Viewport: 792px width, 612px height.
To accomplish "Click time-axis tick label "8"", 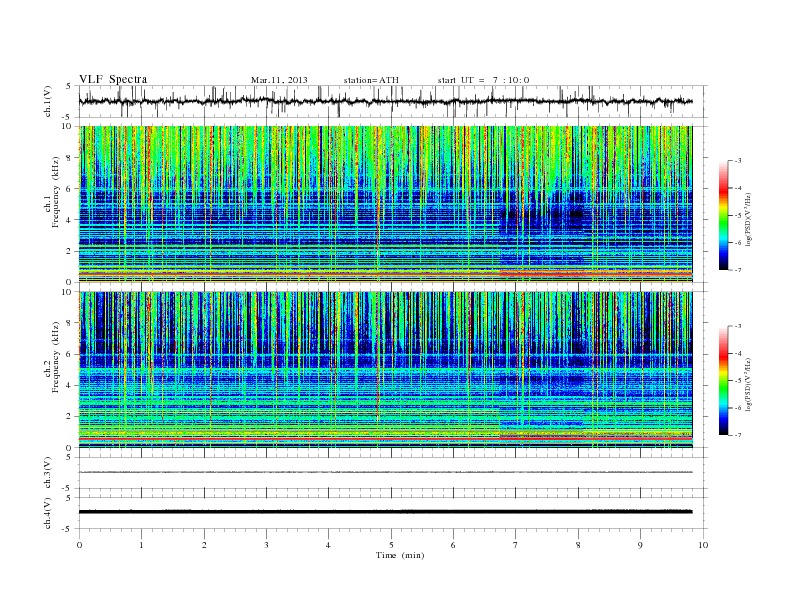I will pyautogui.click(x=578, y=545).
